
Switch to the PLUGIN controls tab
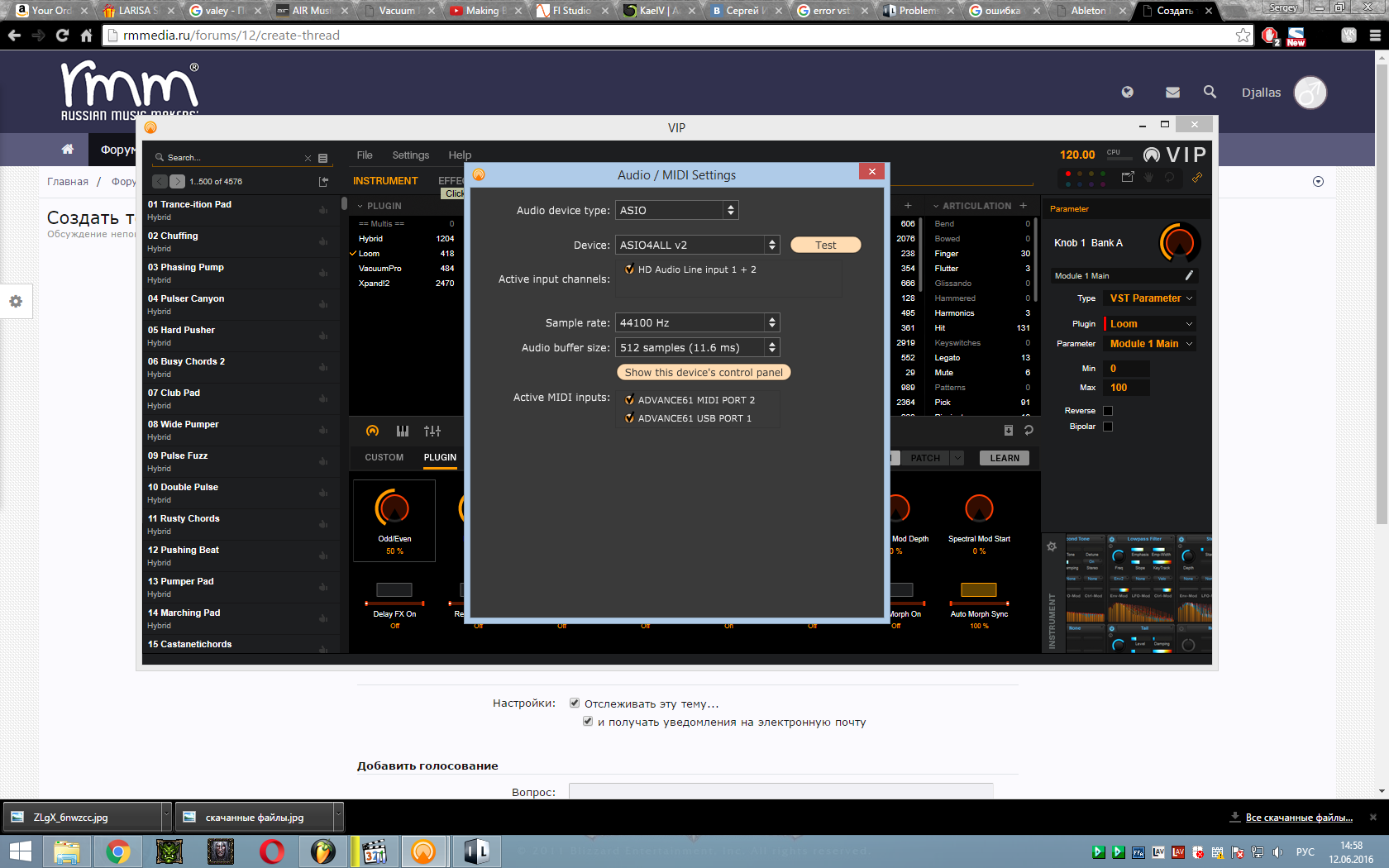(440, 457)
